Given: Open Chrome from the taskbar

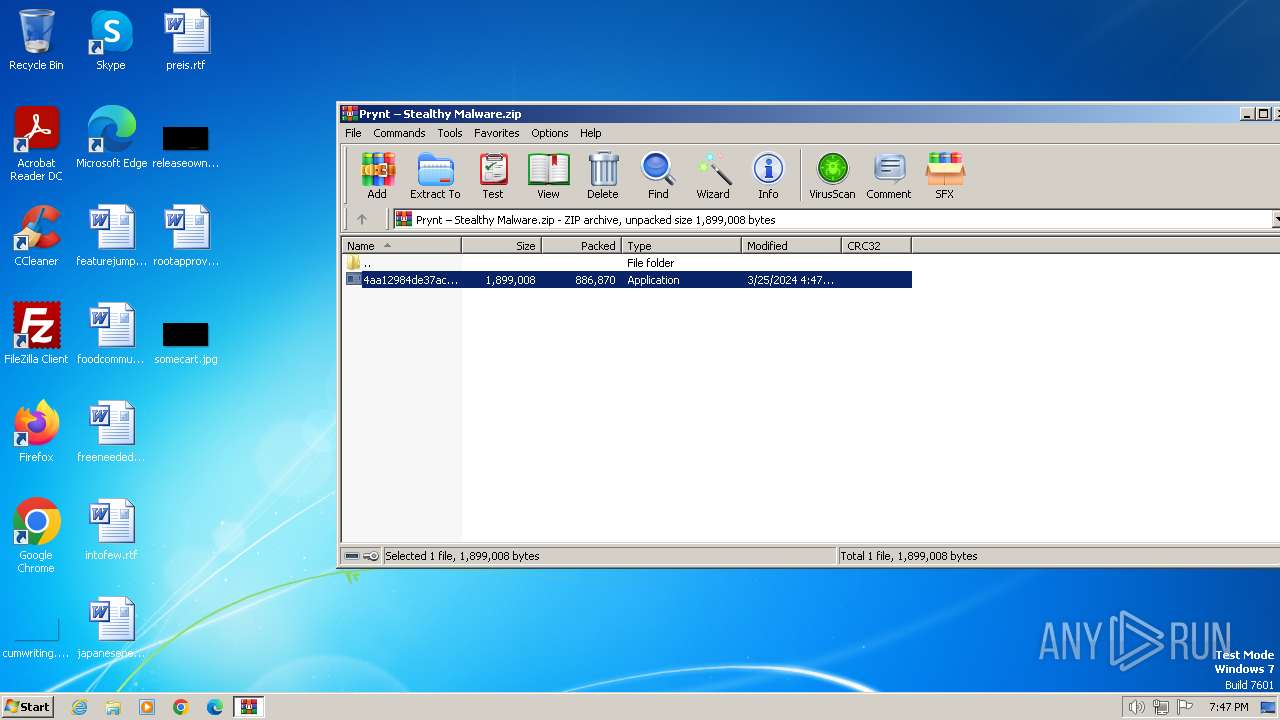Looking at the screenshot, I should pos(181,707).
